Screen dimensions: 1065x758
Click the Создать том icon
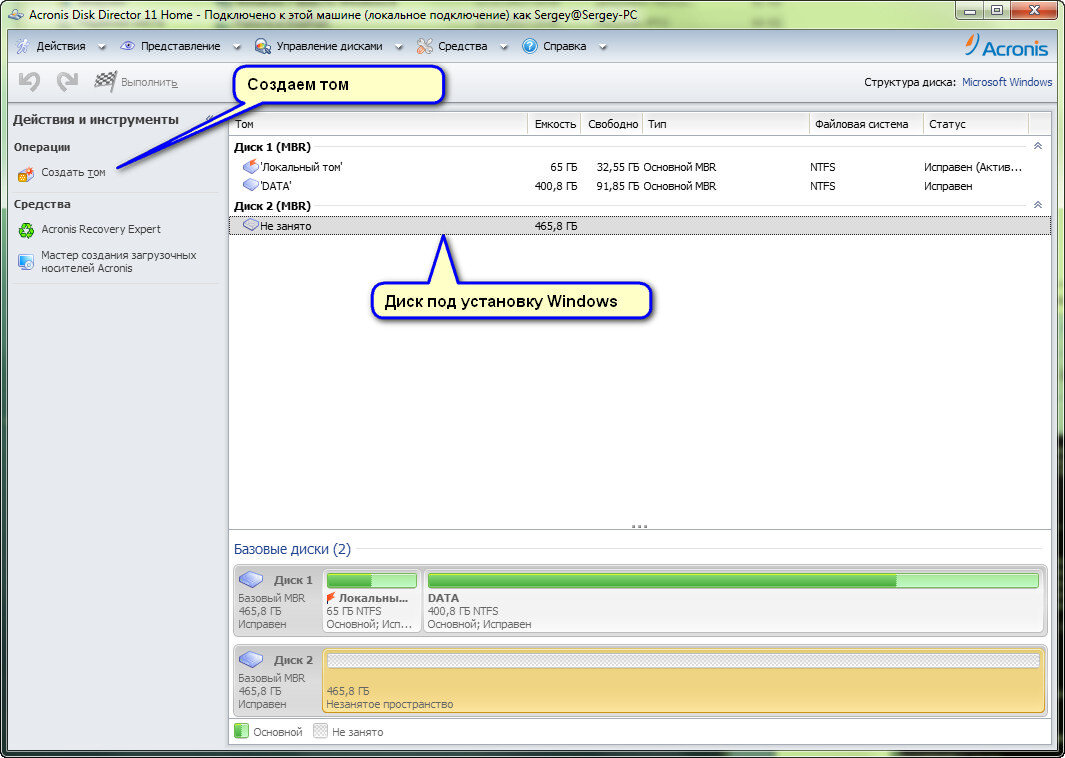[26, 174]
